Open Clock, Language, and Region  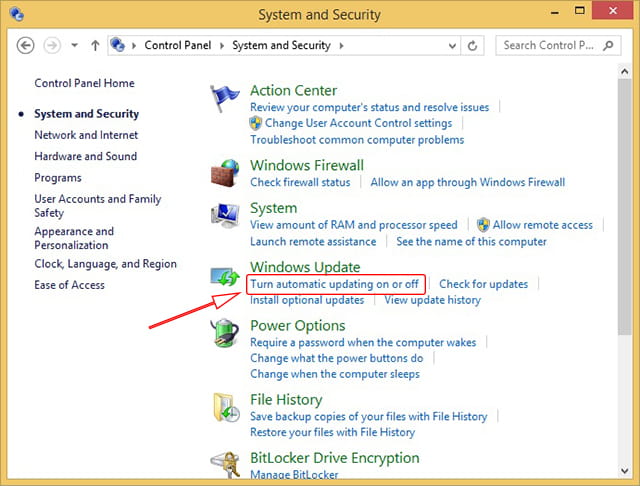[x=105, y=264]
